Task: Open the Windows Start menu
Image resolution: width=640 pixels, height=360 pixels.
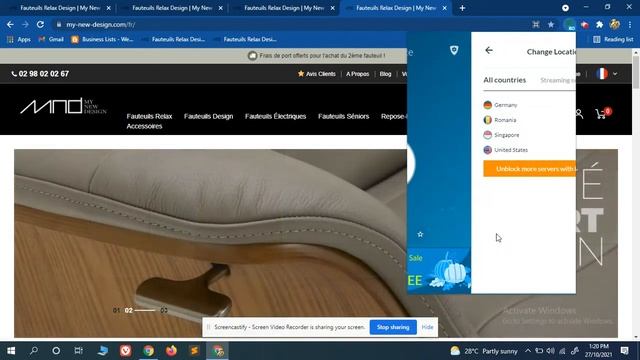Action: tap(11, 351)
